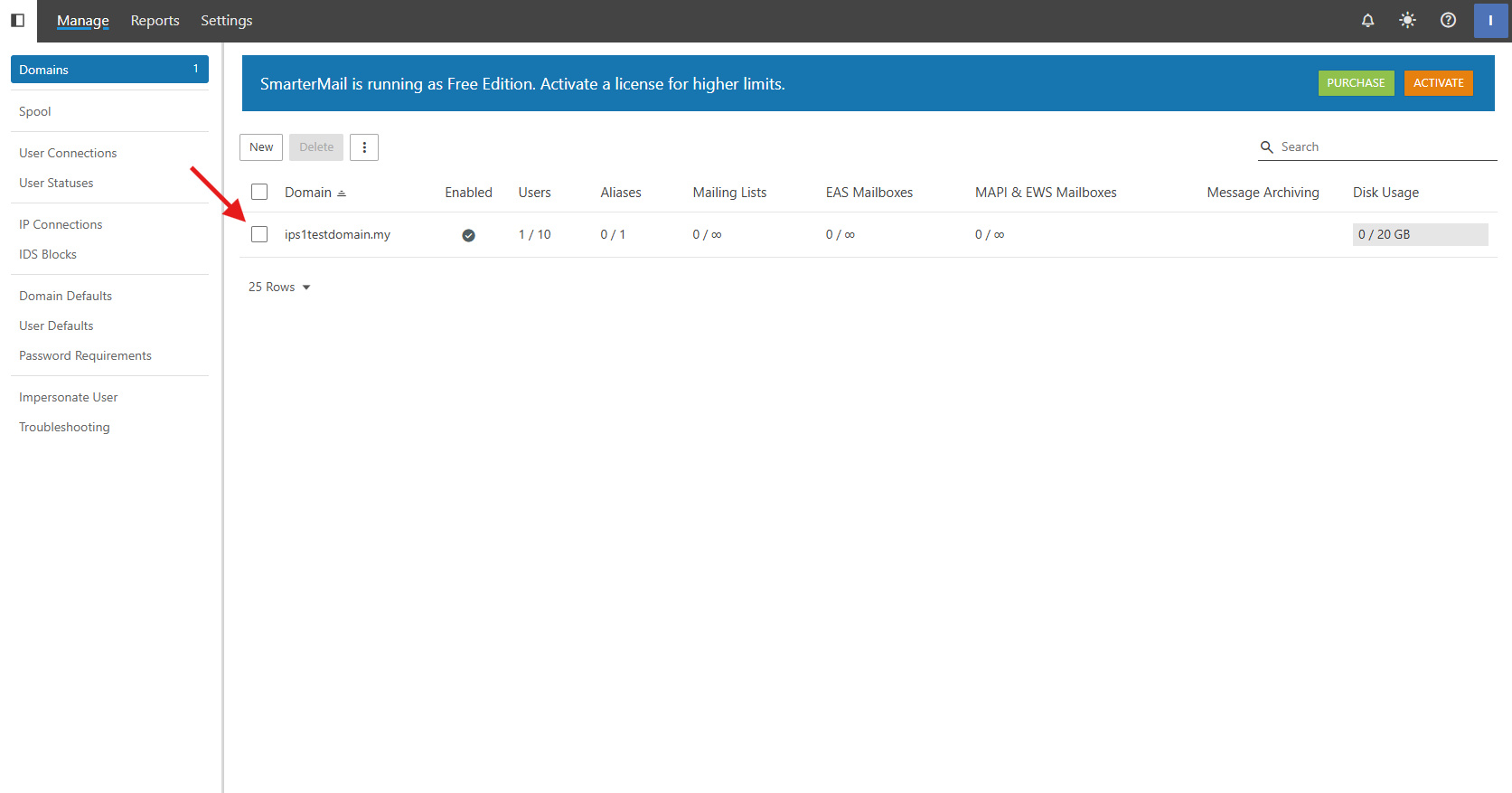This screenshot has width=1512, height=793.
Task: Click the search magnifier icon
Action: [x=1266, y=147]
